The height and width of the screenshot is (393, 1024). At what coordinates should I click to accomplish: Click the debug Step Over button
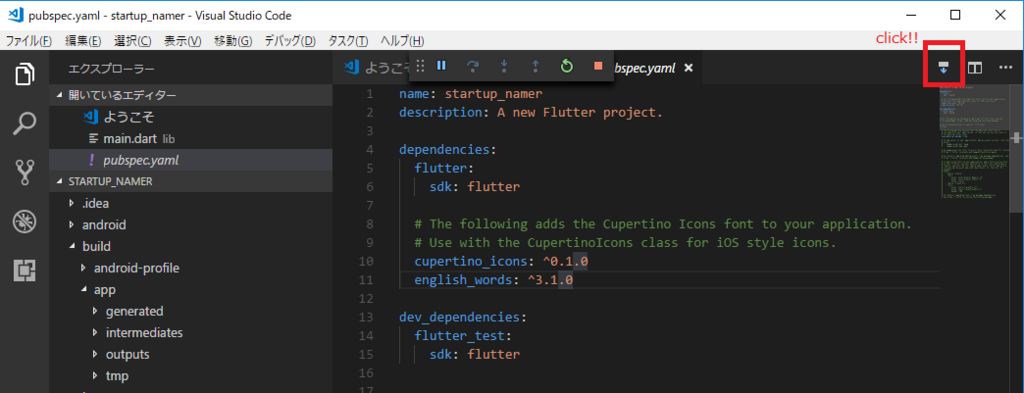(x=473, y=66)
